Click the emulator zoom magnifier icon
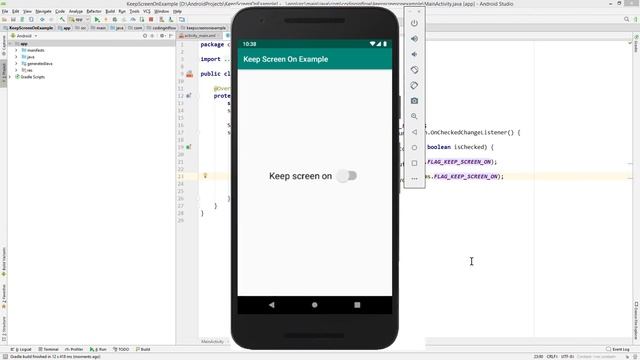Viewport: 640px width, 360px height. pyautogui.click(x=414, y=116)
